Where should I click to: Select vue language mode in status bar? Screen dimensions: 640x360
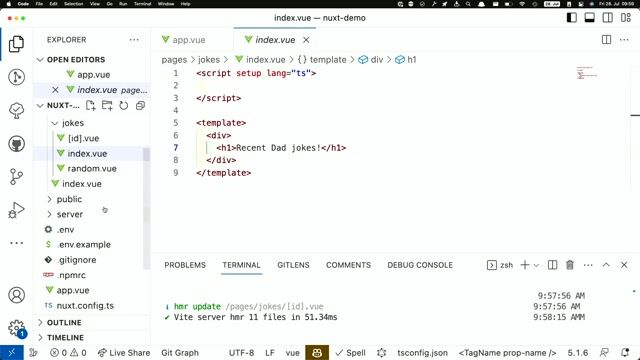pos(292,353)
